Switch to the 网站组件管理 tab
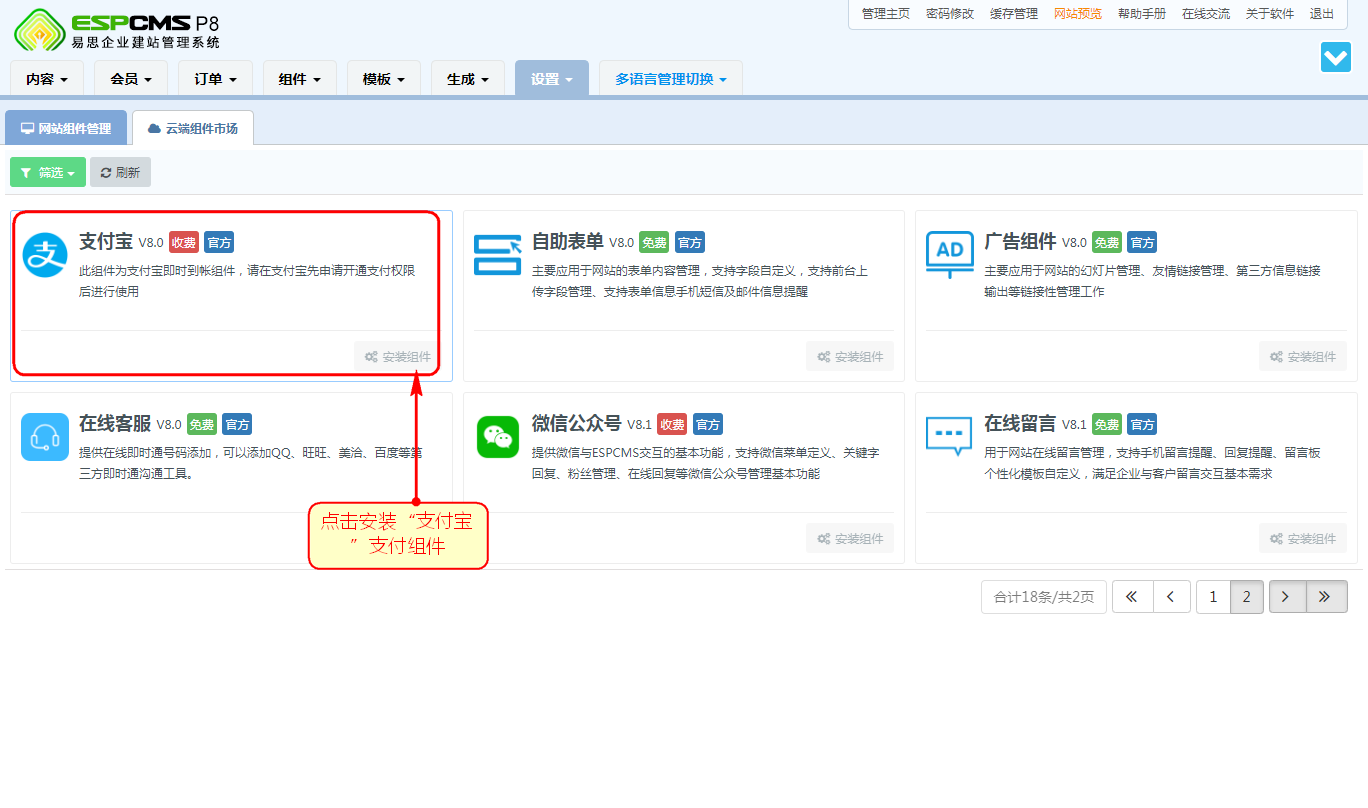Screen dimensions: 1368x808 tap(66, 128)
